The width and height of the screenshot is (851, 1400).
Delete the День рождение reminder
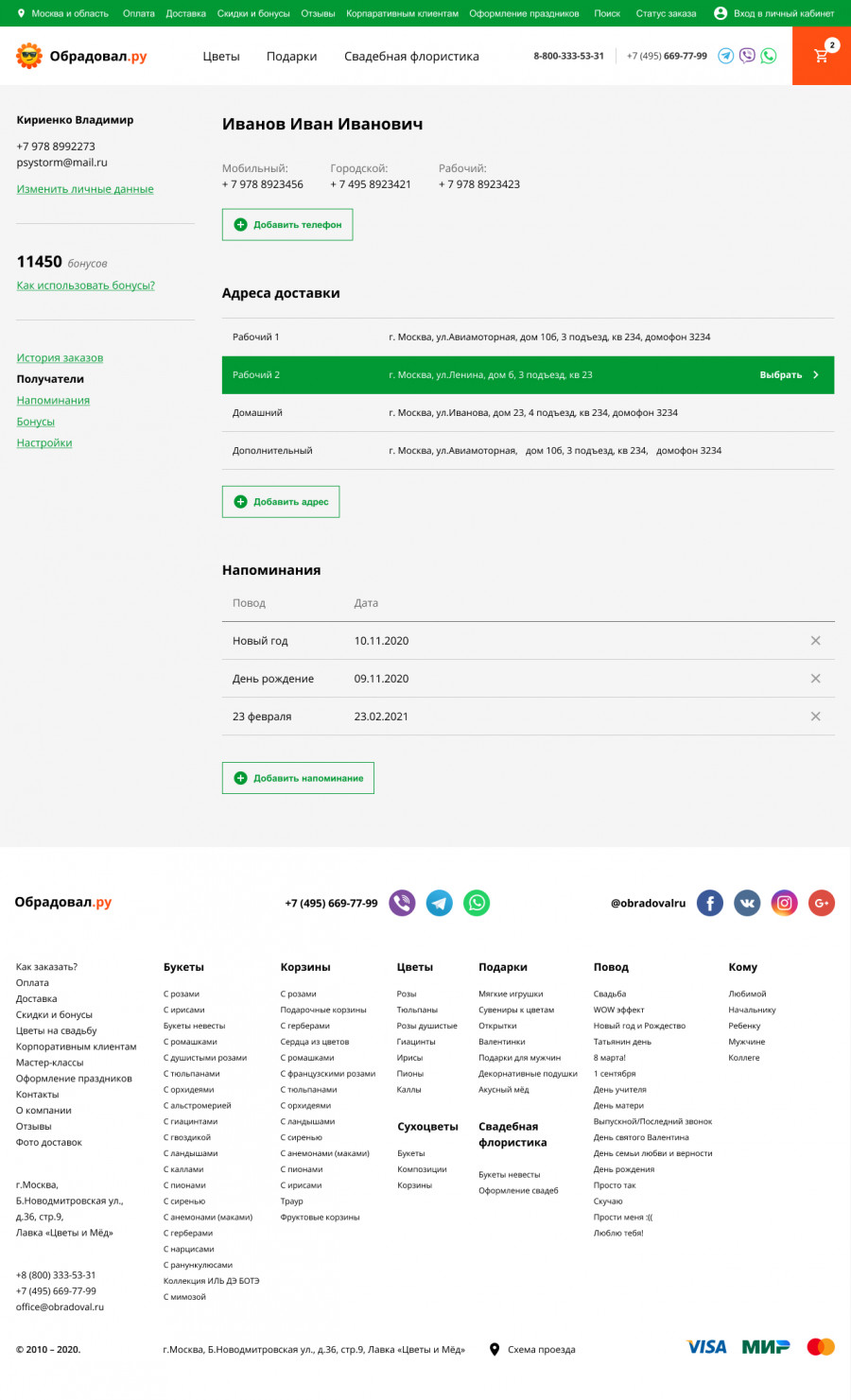pos(815,679)
